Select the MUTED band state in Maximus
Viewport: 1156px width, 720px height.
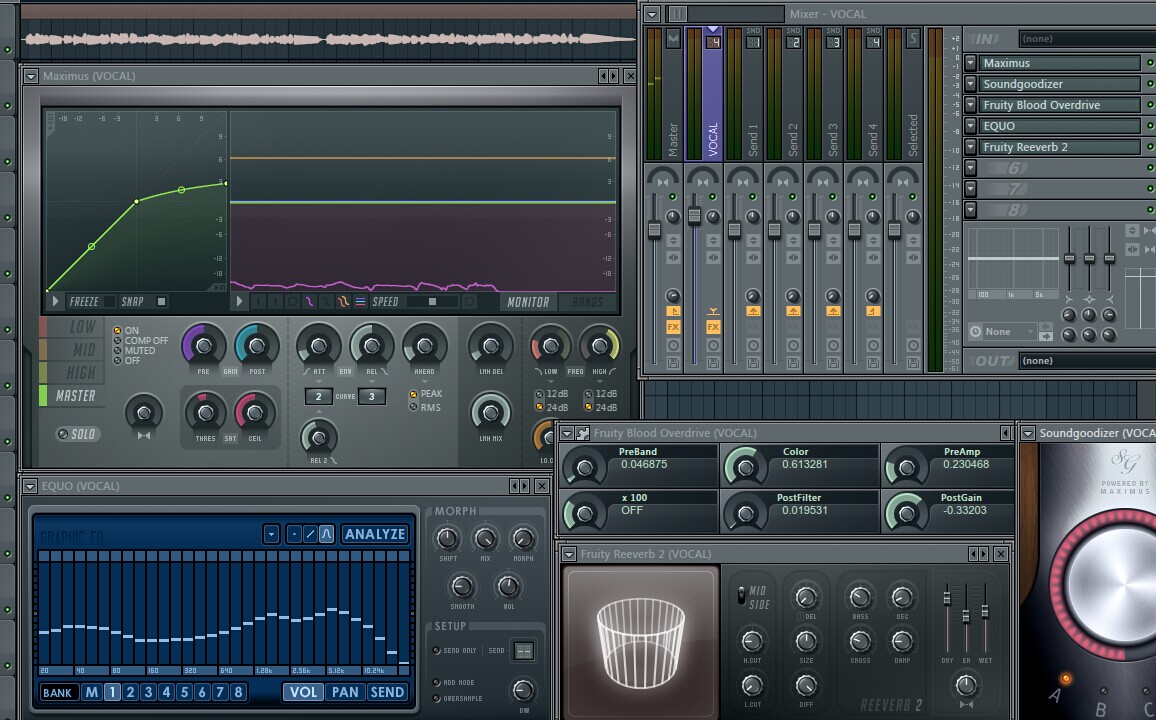(134, 351)
